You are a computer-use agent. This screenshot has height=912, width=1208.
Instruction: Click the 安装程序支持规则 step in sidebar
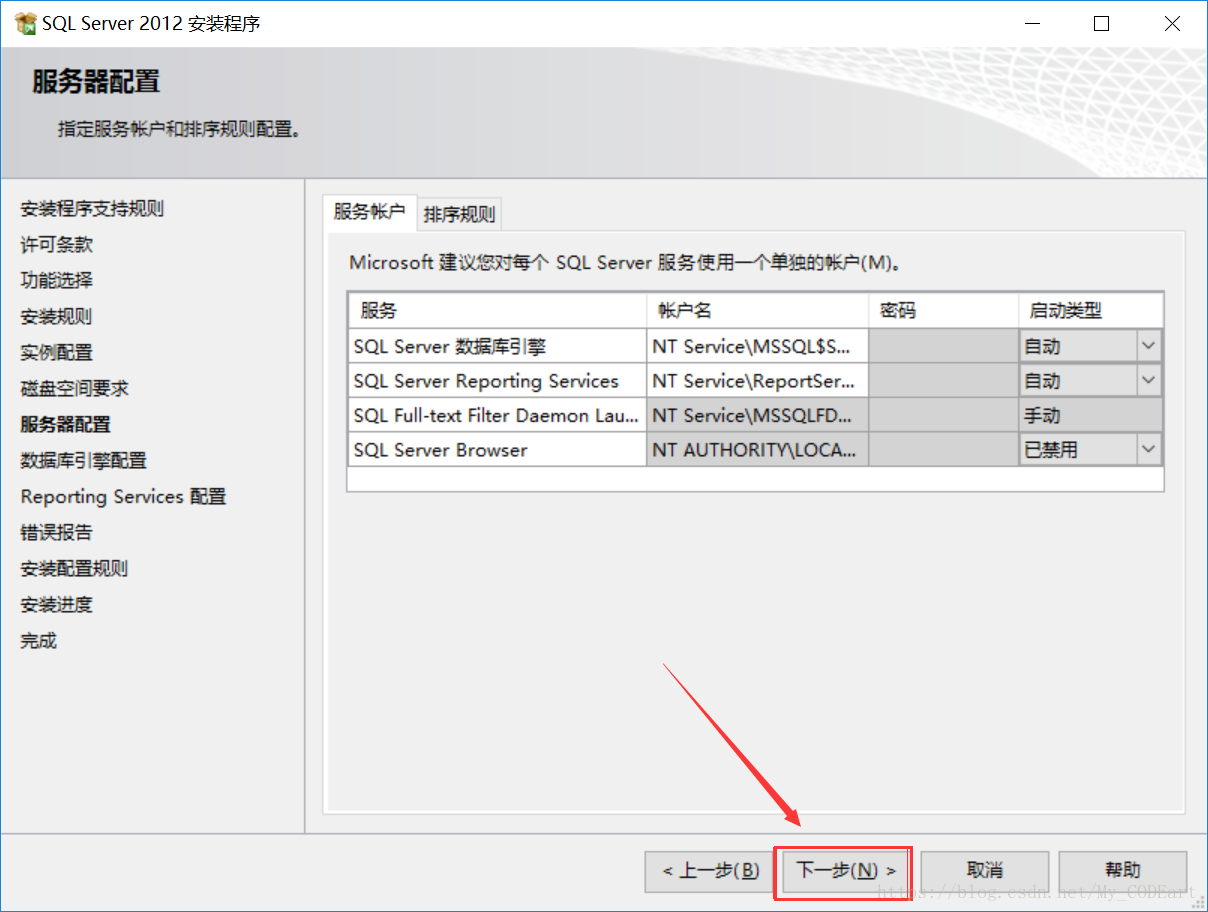[x=92, y=209]
